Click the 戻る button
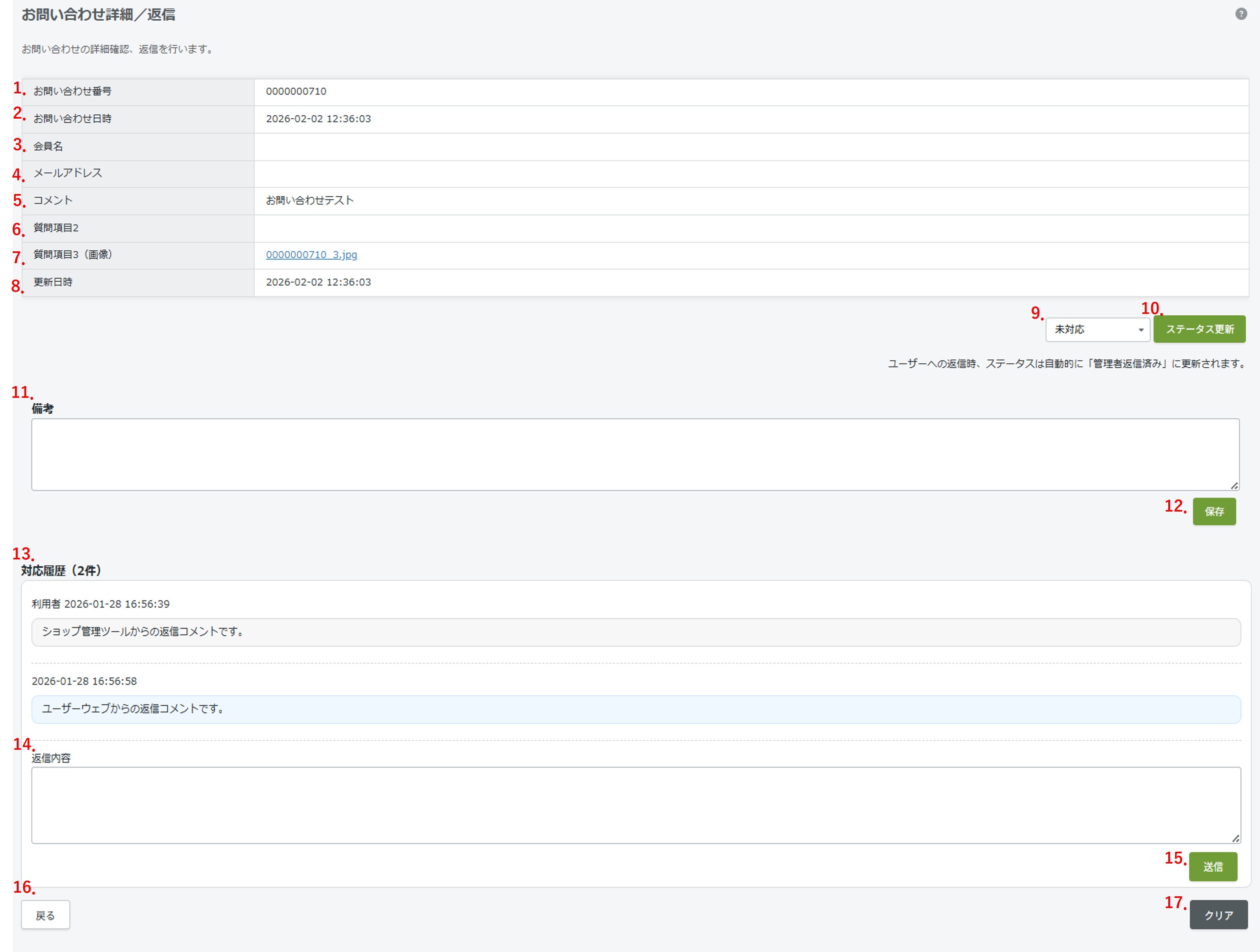1260x952 pixels. click(x=46, y=915)
